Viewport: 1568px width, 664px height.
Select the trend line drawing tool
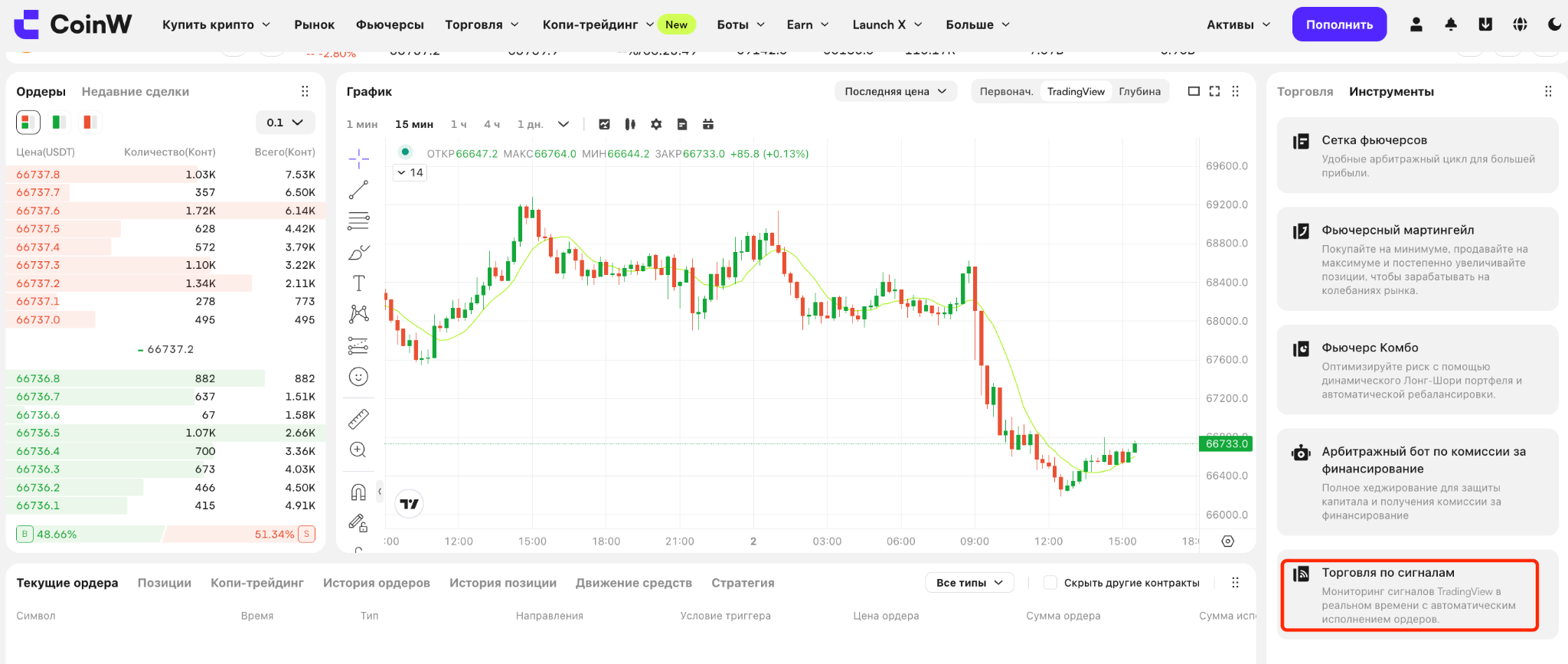[358, 190]
